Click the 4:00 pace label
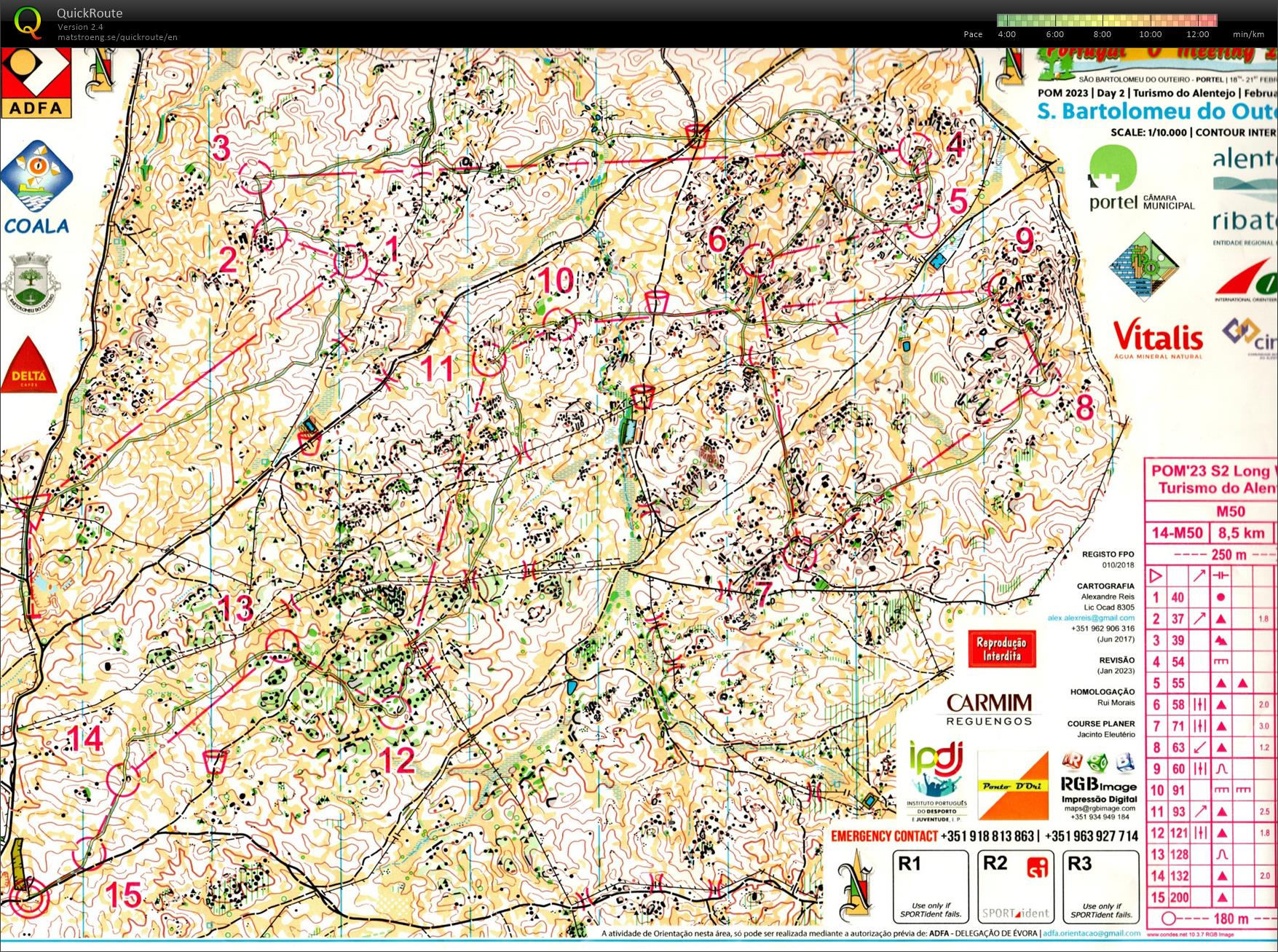 tap(1006, 34)
